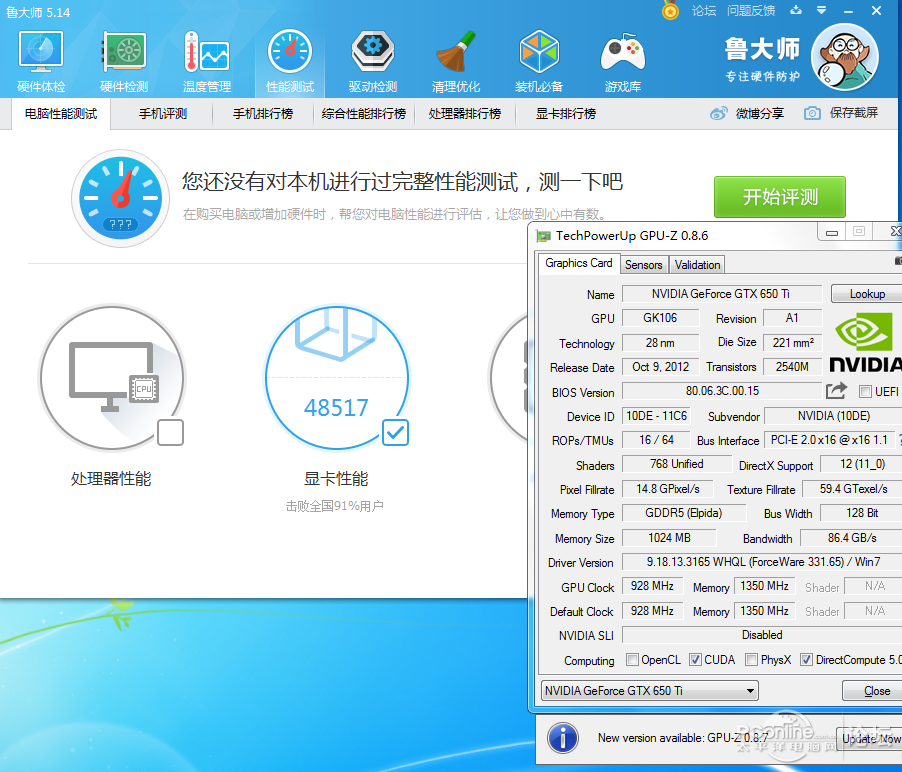
Task: Open the 论坛 forum link
Action: (x=704, y=10)
